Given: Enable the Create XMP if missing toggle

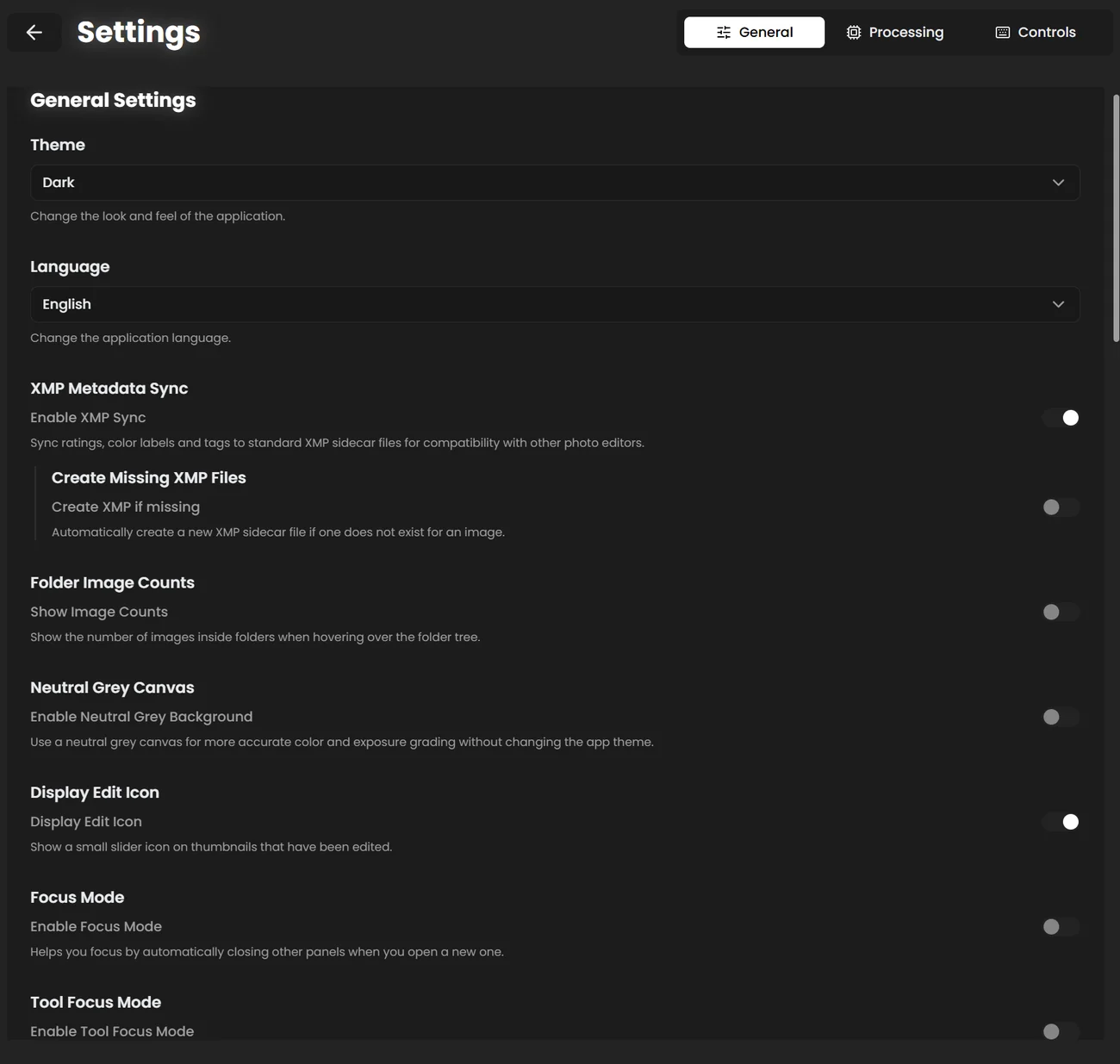Looking at the screenshot, I should pyautogui.click(x=1061, y=507).
